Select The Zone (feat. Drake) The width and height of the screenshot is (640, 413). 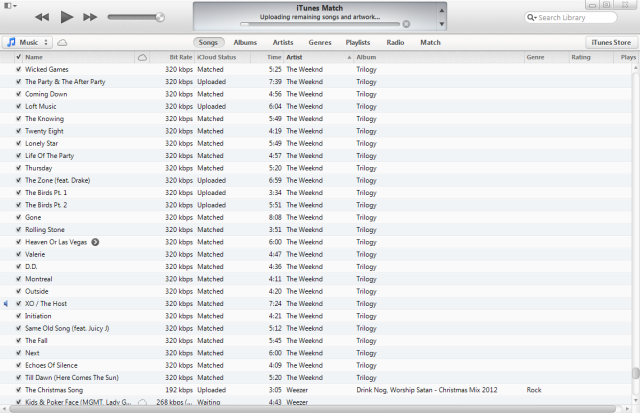58,180
